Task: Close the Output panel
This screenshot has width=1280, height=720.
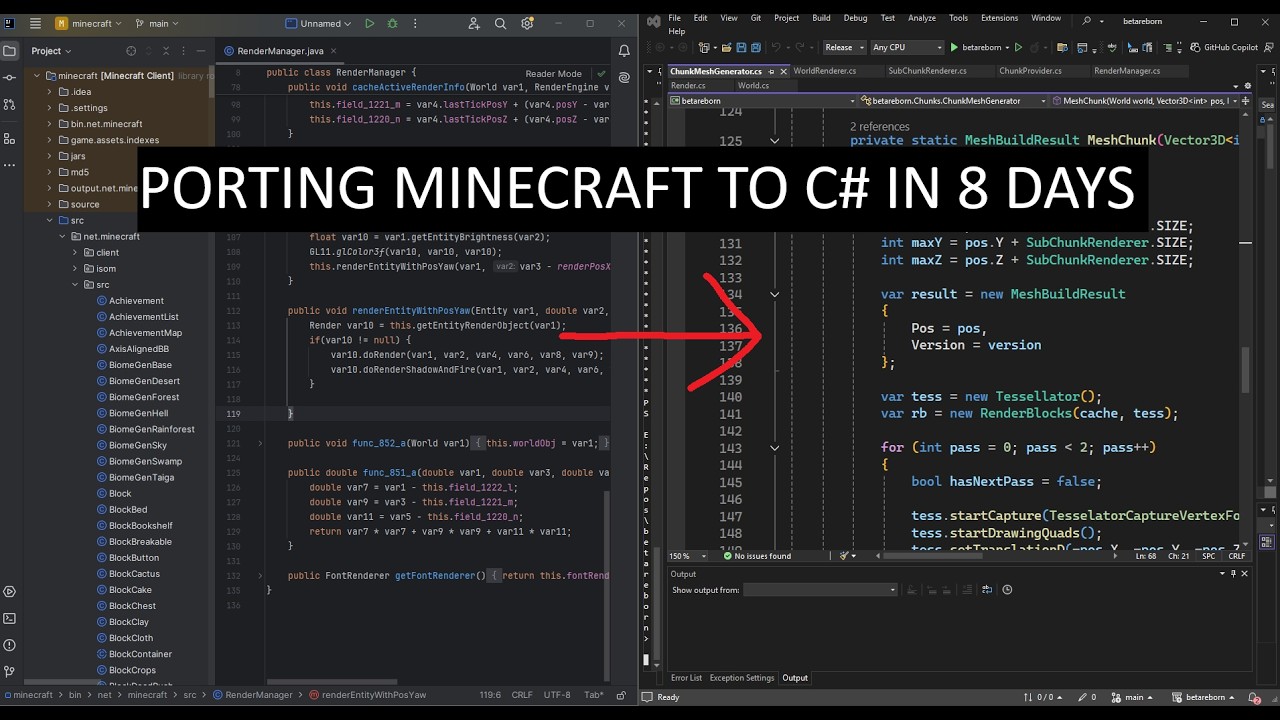Action: click(x=1245, y=574)
